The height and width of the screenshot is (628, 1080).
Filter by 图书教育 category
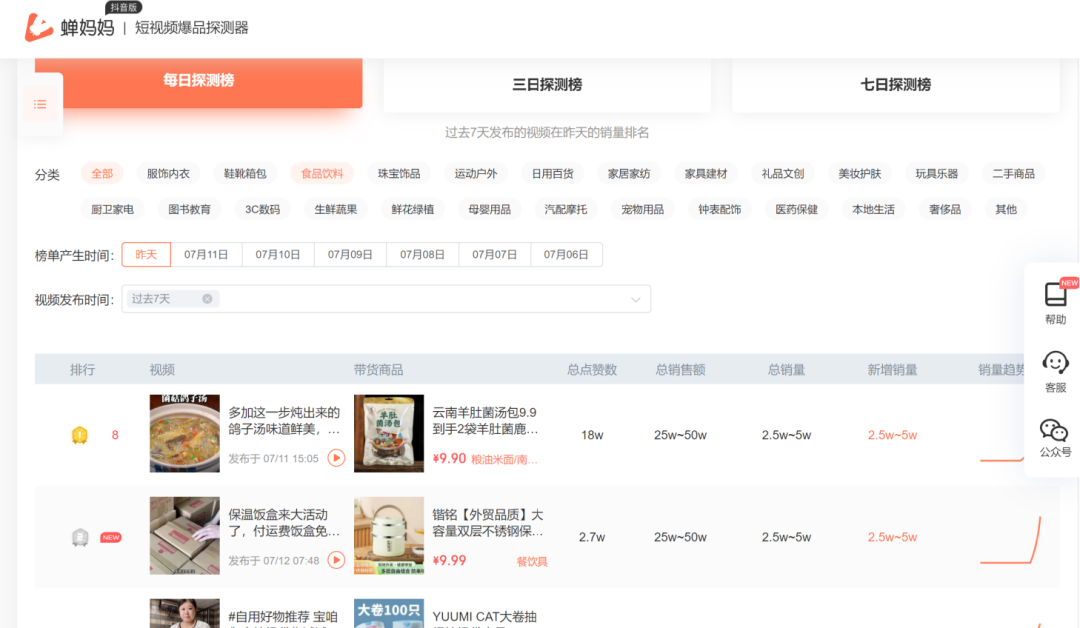(189, 209)
